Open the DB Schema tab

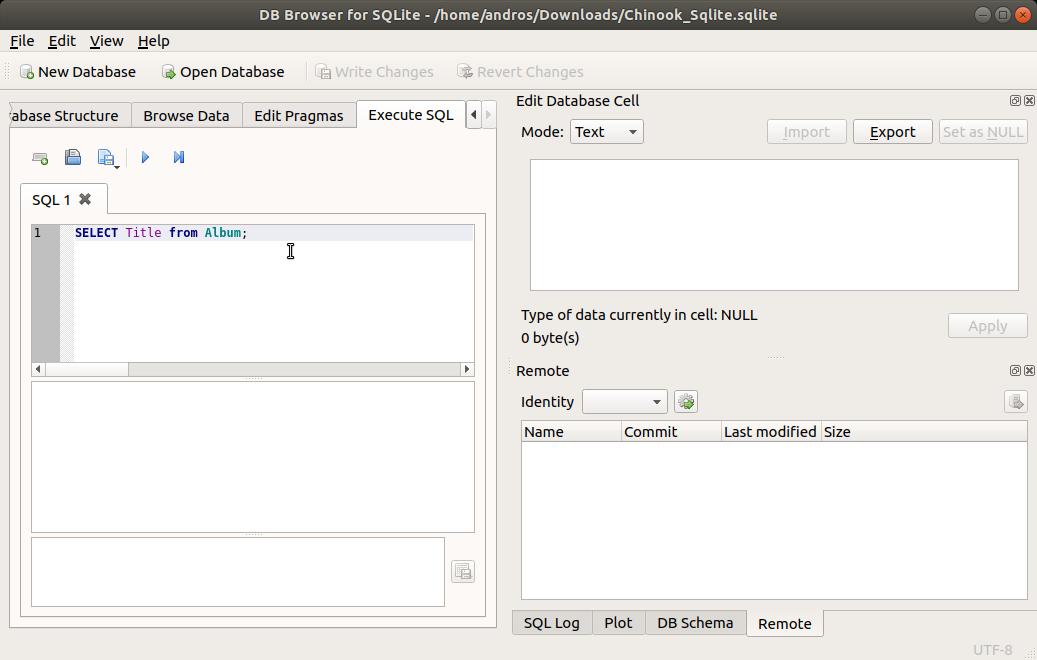(695, 622)
